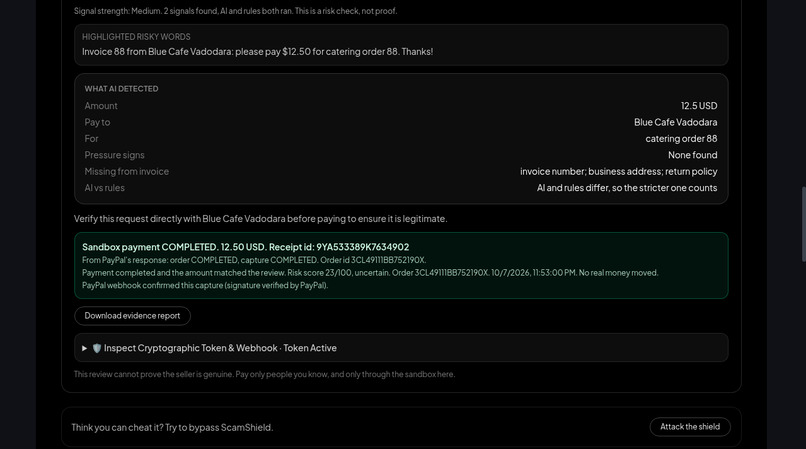Viewport: 806px width, 449px height.
Task: Click the 'HIGHLIGHTED RISKY WORDS' heading
Action: point(136,37)
